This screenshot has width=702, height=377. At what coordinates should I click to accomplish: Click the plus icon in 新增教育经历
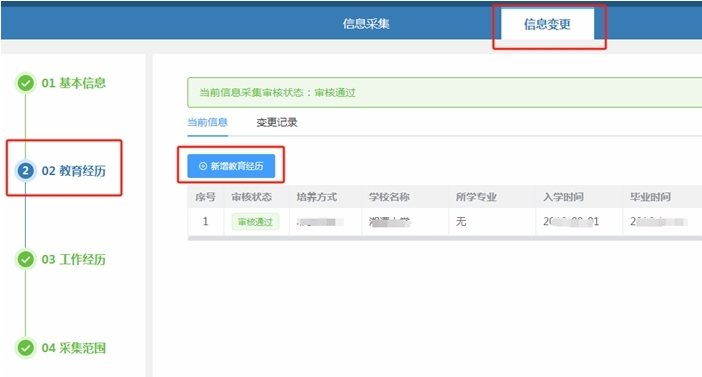(x=203, y=166)
